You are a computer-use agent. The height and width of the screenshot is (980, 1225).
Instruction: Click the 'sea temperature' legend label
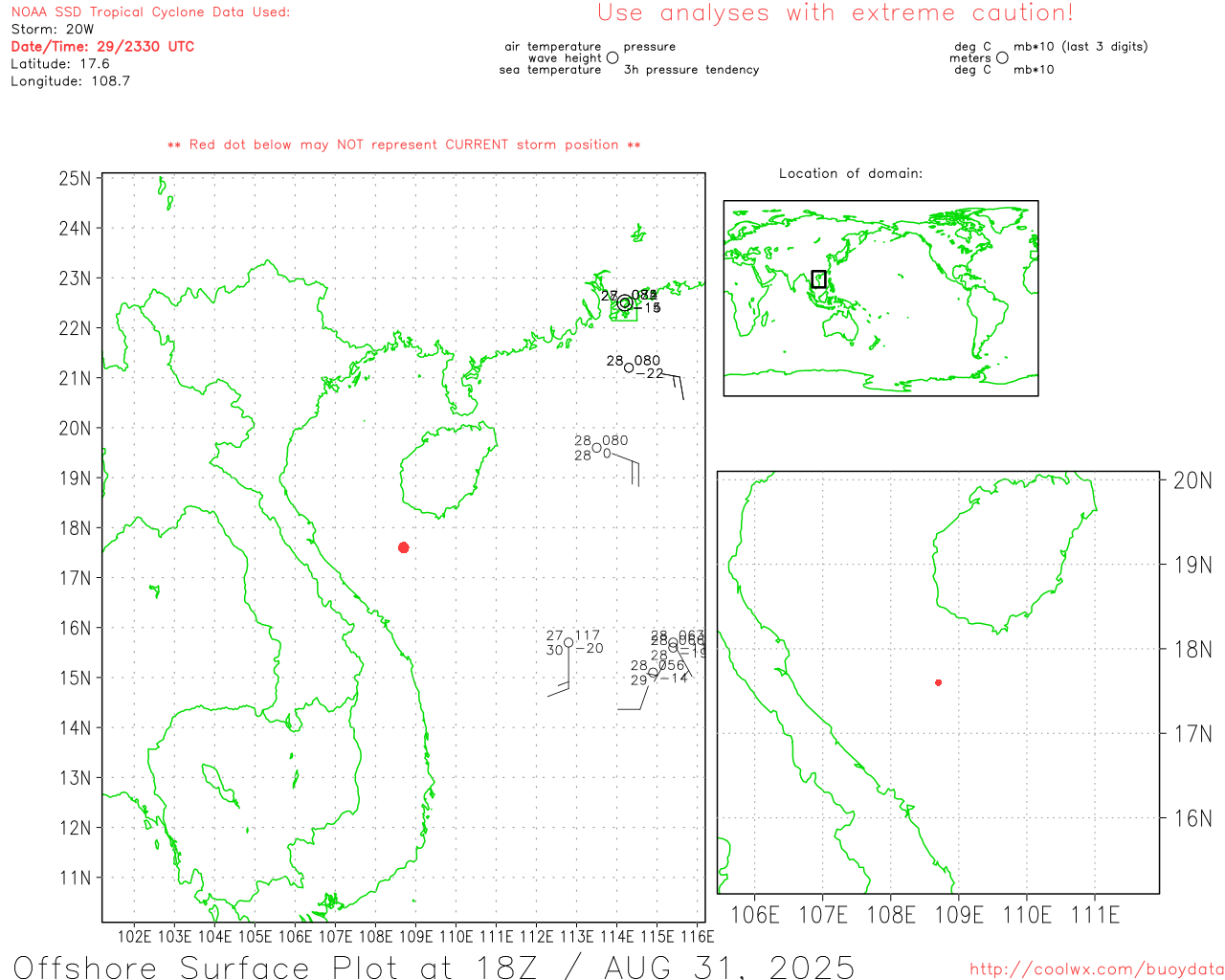pos(550,70)
